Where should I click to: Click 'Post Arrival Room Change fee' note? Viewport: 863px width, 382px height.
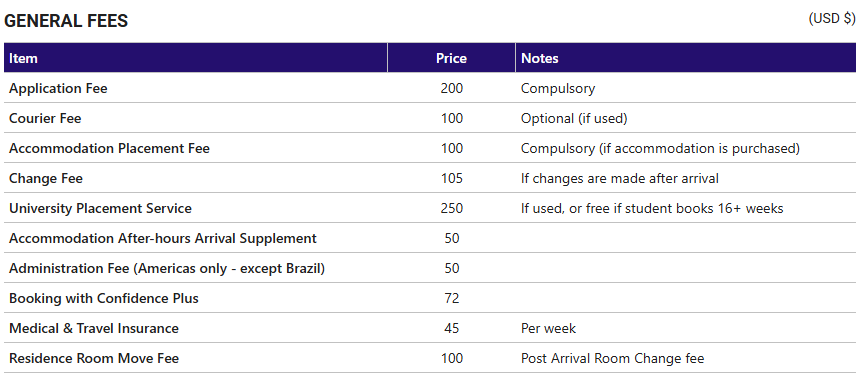coord(613,358)
